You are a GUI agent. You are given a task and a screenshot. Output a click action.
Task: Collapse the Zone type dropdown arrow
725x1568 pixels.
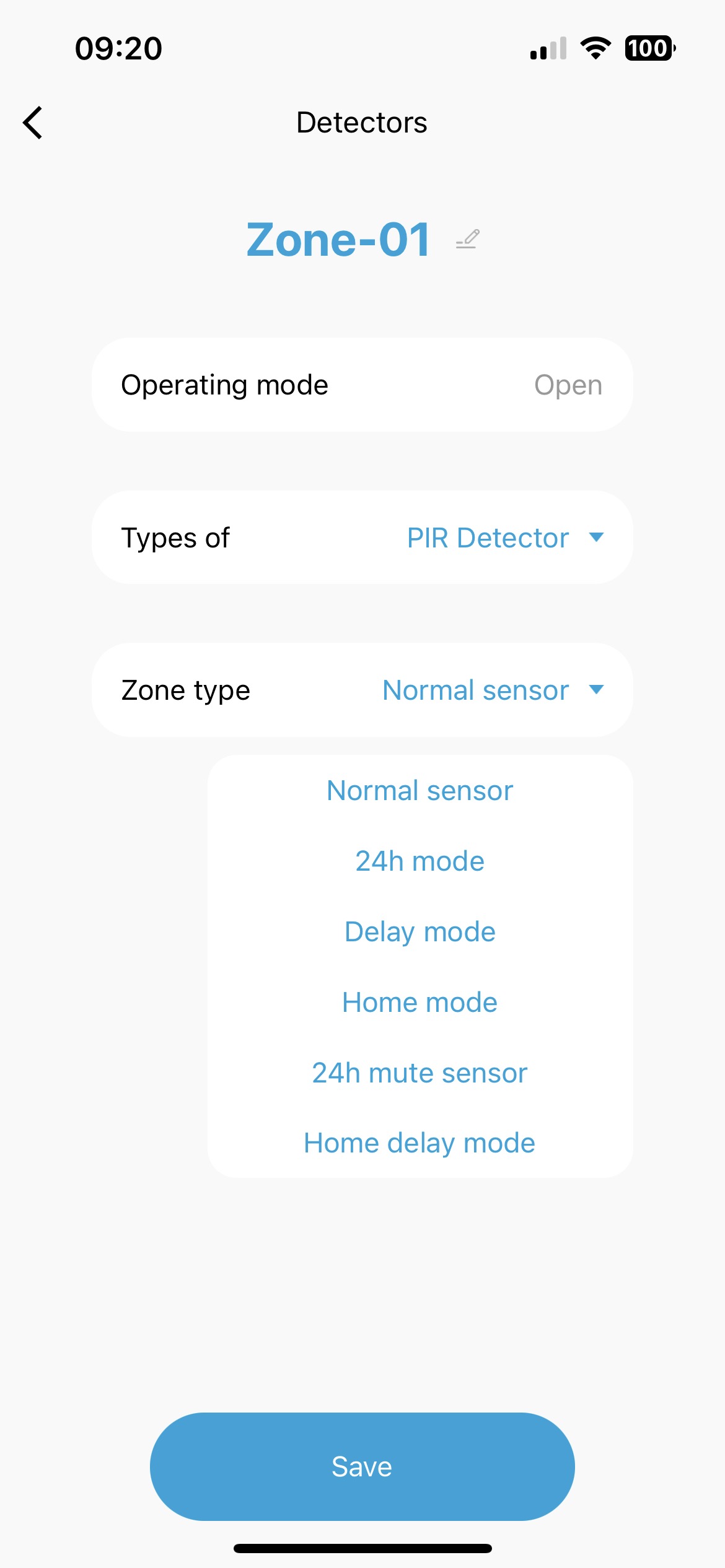point(596,689)
